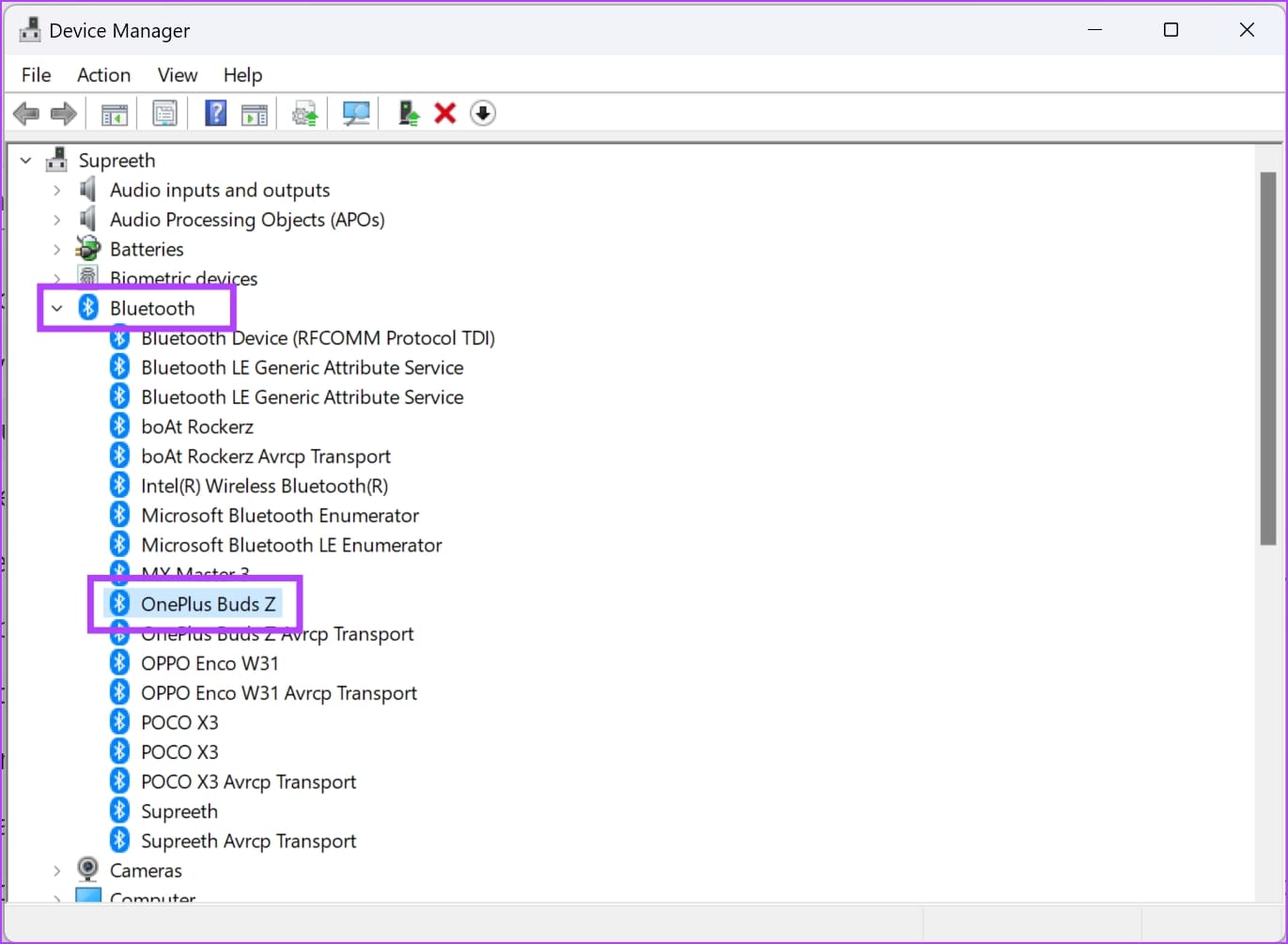Expand the Cameras category
Image resolution: width=1288 pixels, height=944 pixels.
[x=57, y=871]
